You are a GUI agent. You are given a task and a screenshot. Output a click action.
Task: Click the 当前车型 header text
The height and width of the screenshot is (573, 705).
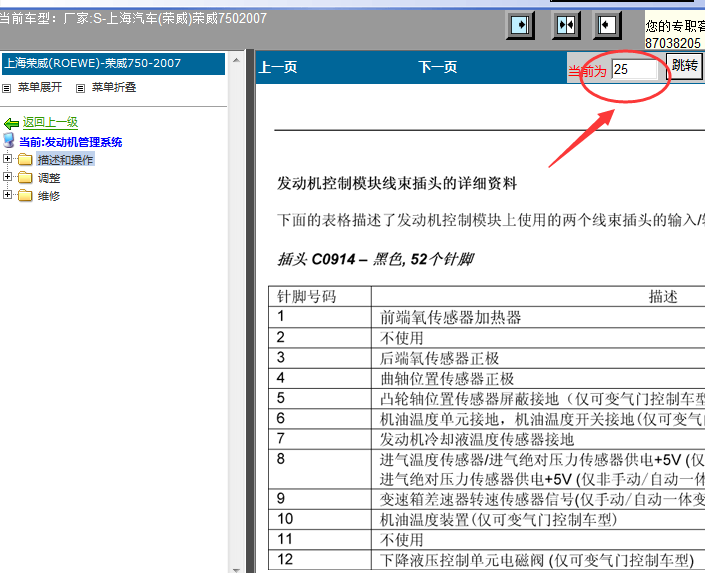pyautogui.click(x=133, y=18)
